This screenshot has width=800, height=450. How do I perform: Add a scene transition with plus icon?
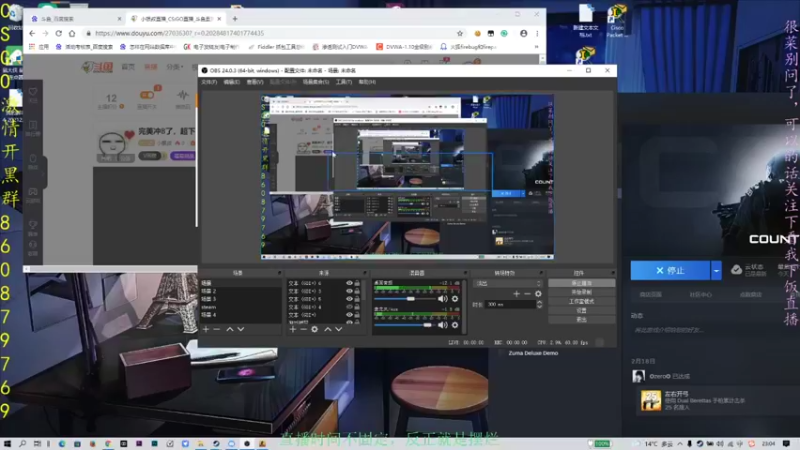tap(516, 294)
